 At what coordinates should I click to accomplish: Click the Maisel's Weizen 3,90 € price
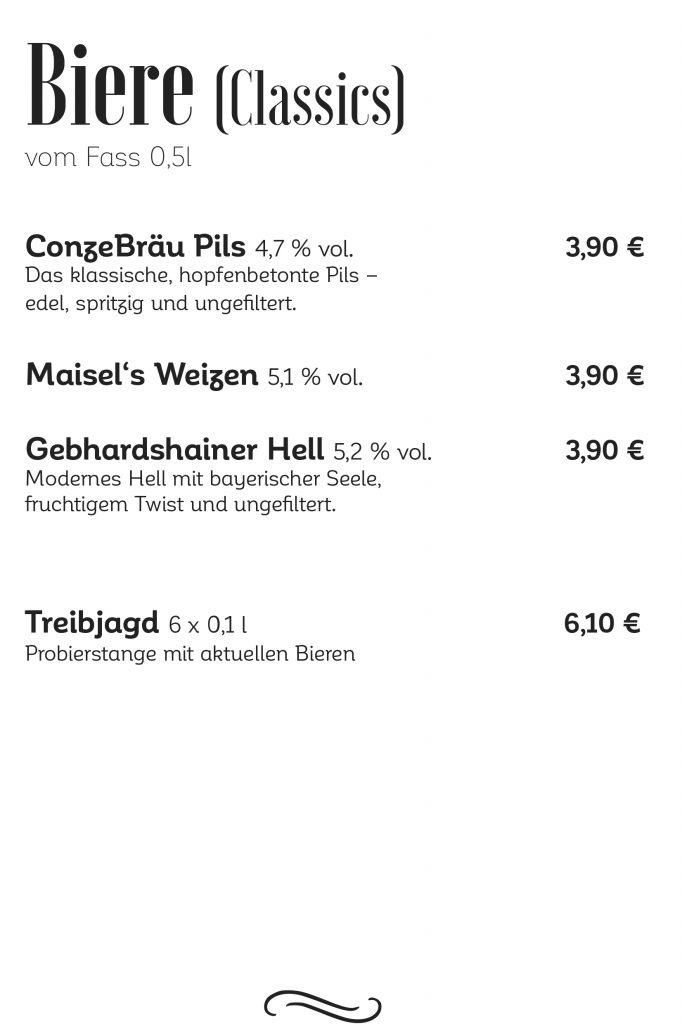[x=604, y=376]
